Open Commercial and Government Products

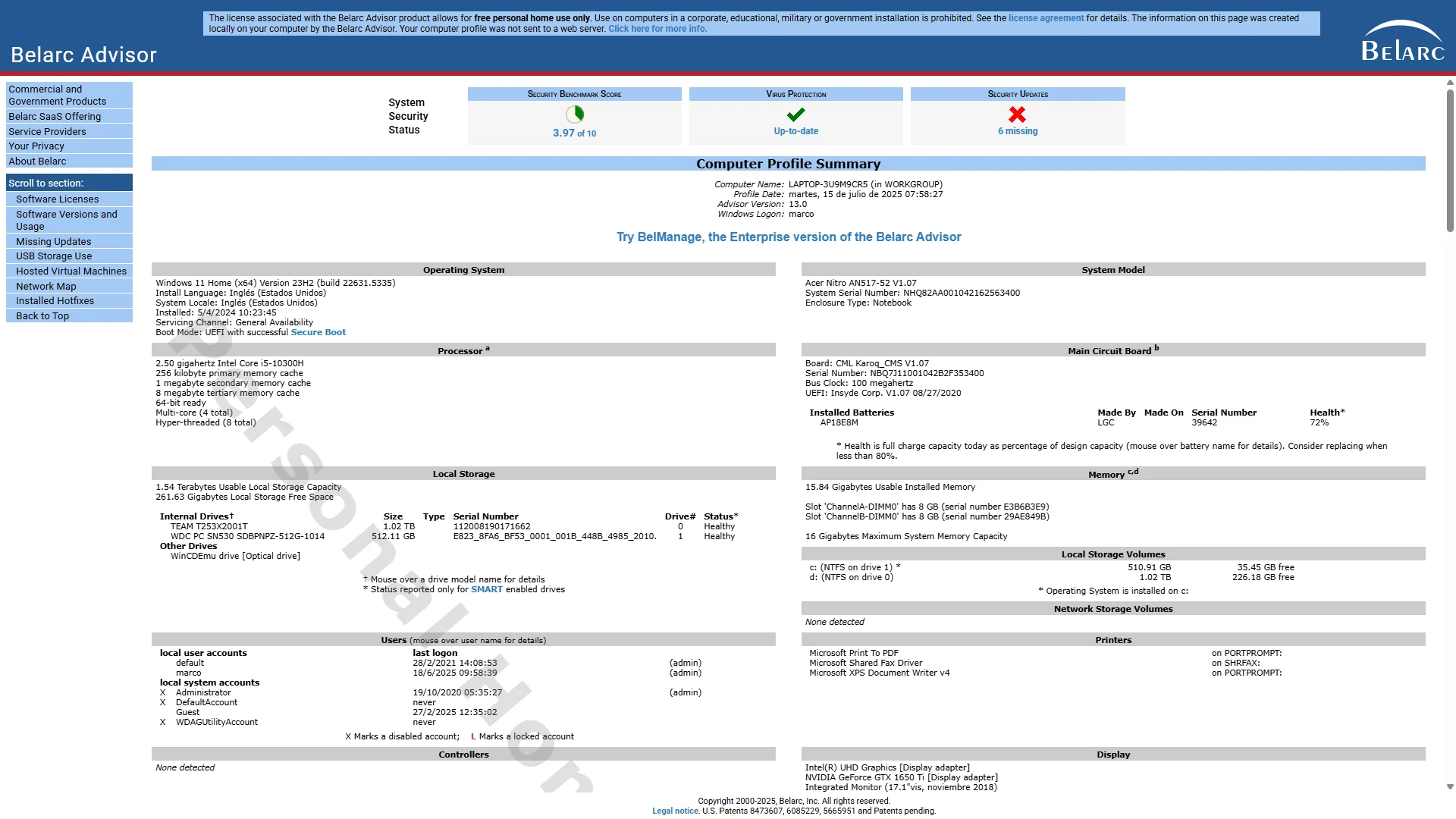(x=69, y=96)
